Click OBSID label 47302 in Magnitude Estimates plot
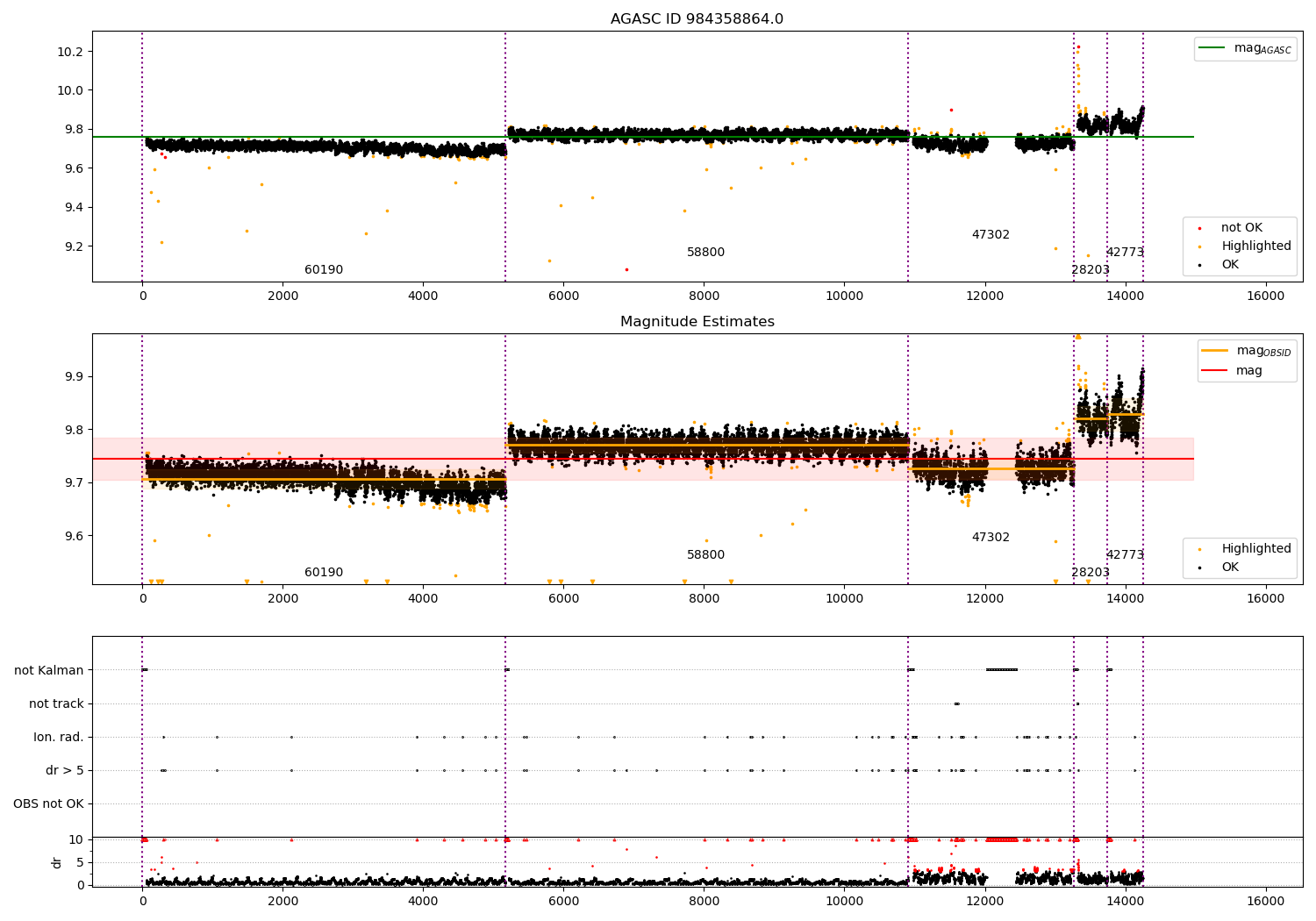The height and width of the screenshot is (921, 1316). click(x=991, y=538)
